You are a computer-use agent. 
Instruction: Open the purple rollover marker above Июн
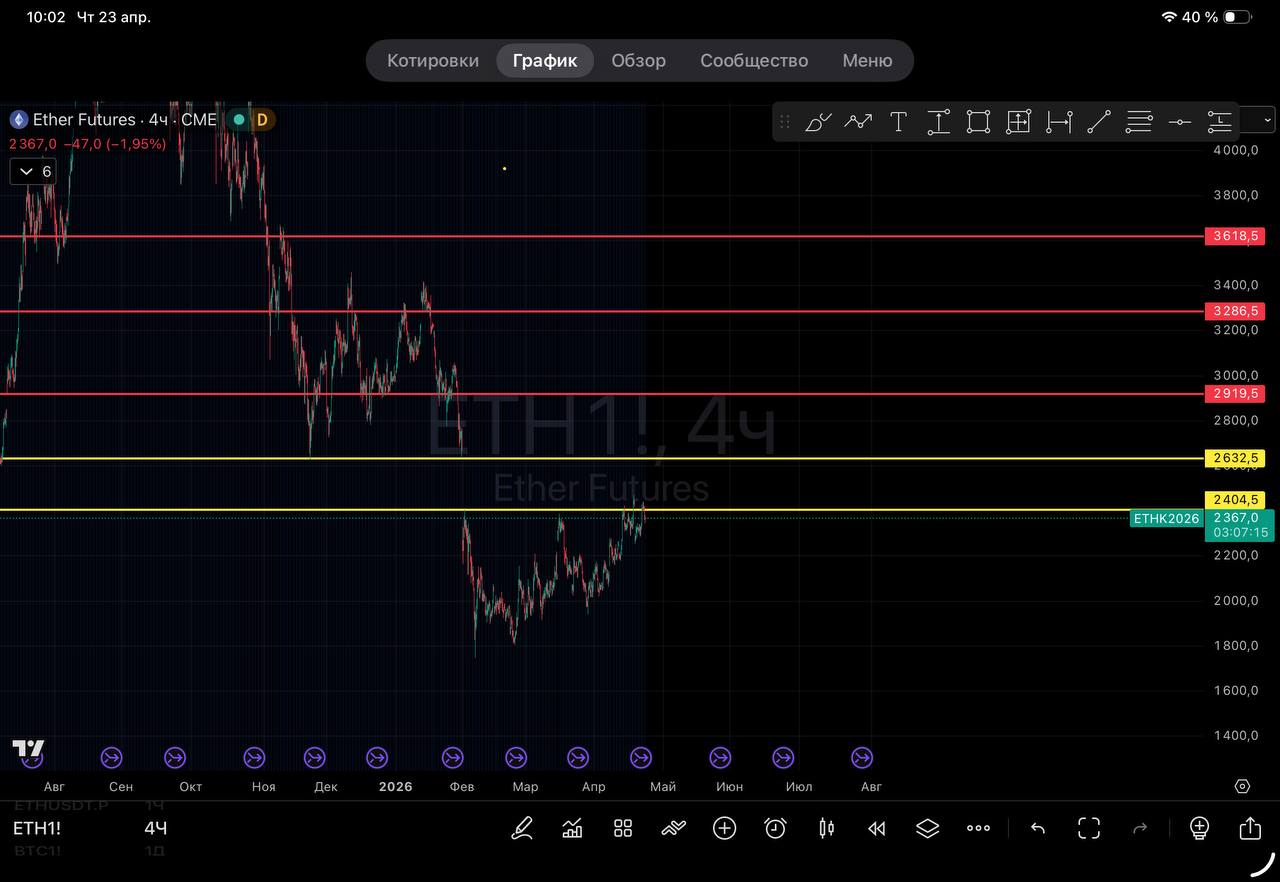point(720,758)
